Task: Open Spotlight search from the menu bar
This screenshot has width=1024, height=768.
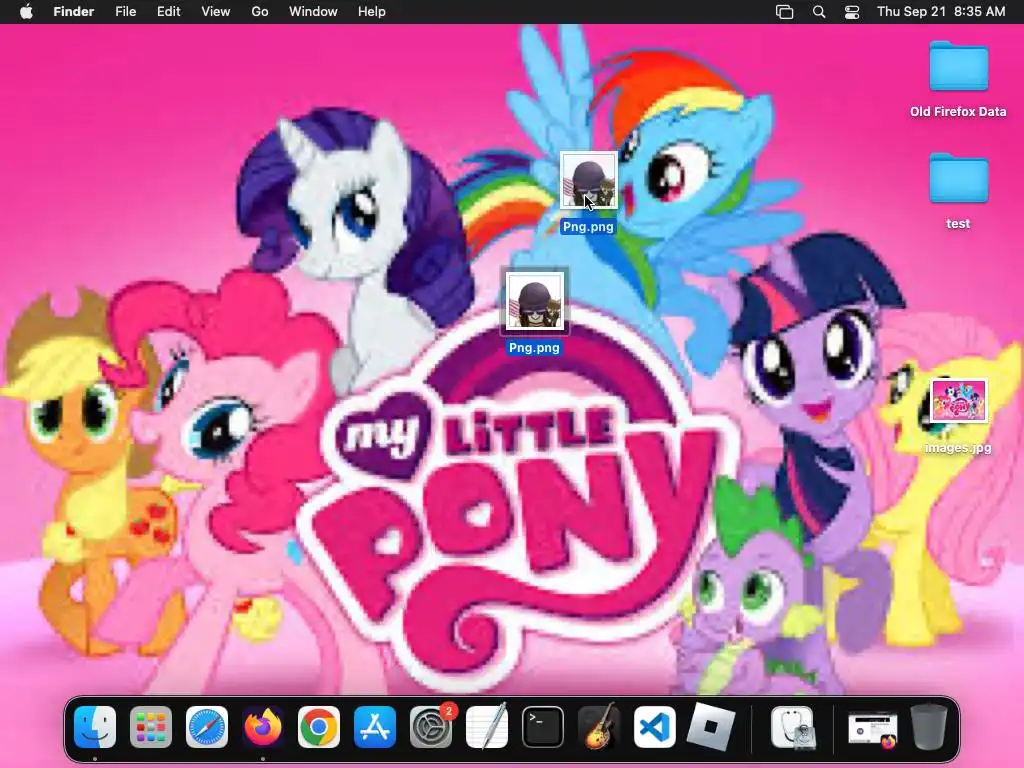Action: [x=819, y=12]
